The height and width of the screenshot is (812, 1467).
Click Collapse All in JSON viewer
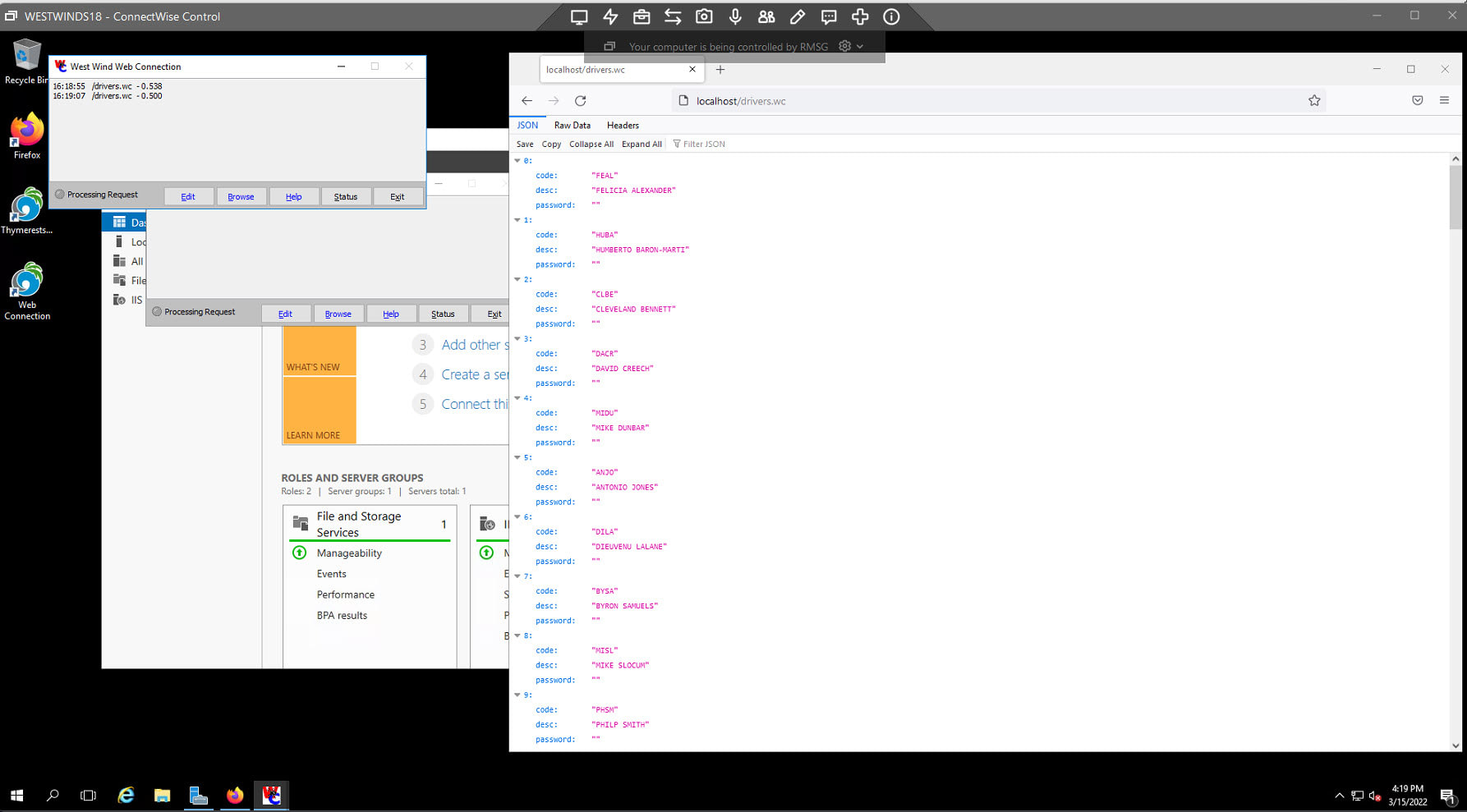click(x=591, y=145)
